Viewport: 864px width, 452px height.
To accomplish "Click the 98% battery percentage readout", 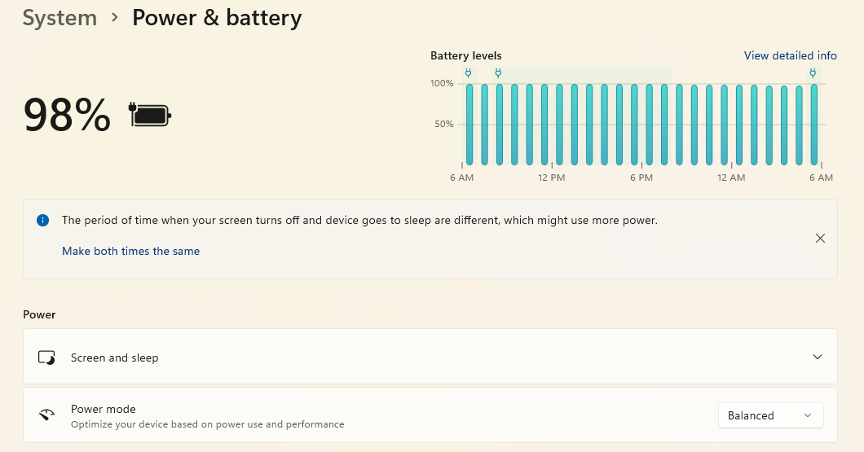I will pos(66,115).
